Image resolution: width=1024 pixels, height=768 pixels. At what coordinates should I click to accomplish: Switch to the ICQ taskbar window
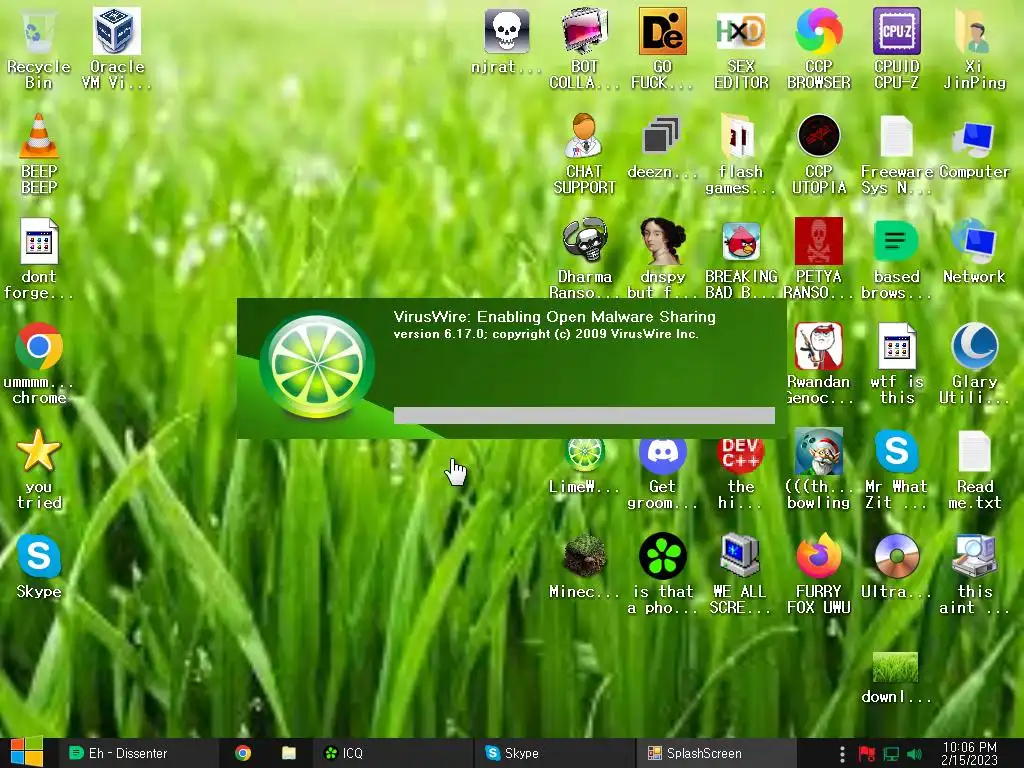[x=392, y=753]
